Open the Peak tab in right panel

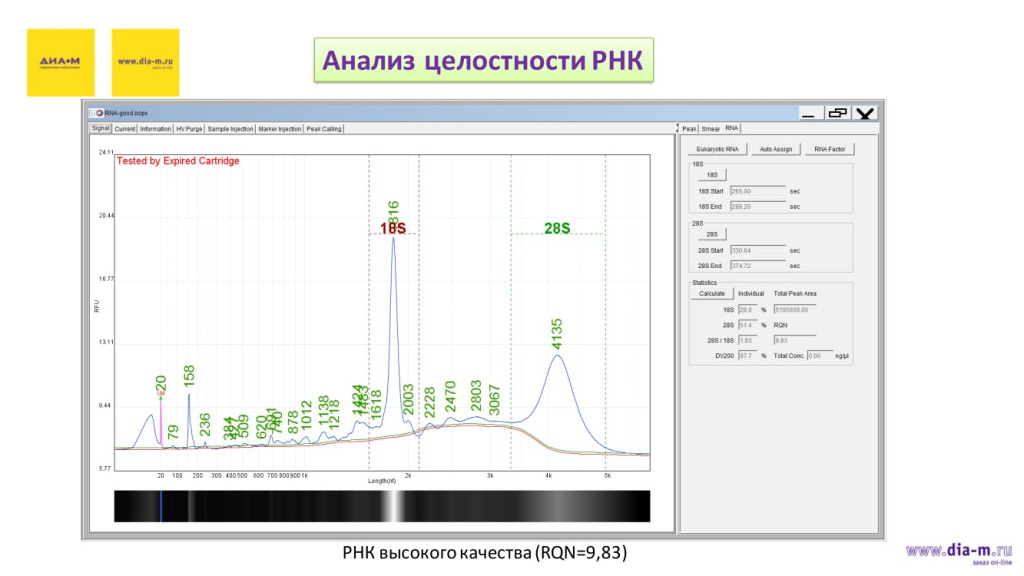690,129
